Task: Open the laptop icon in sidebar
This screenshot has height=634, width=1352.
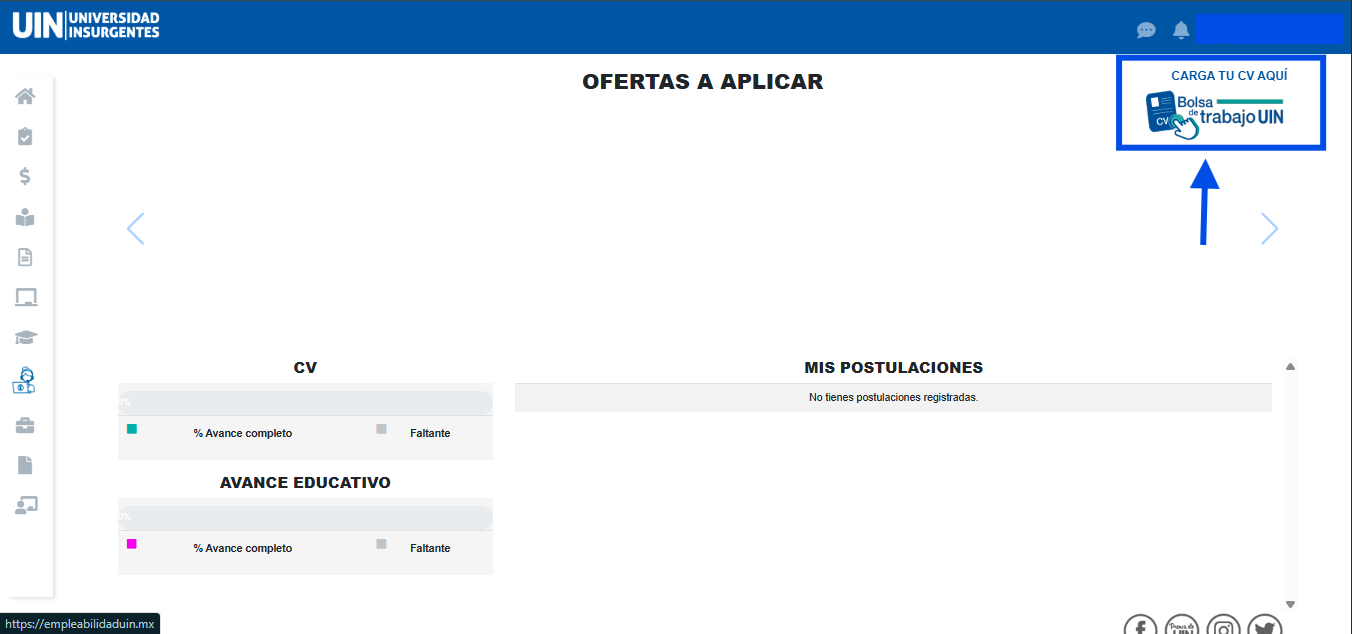Action: (25, 297)
